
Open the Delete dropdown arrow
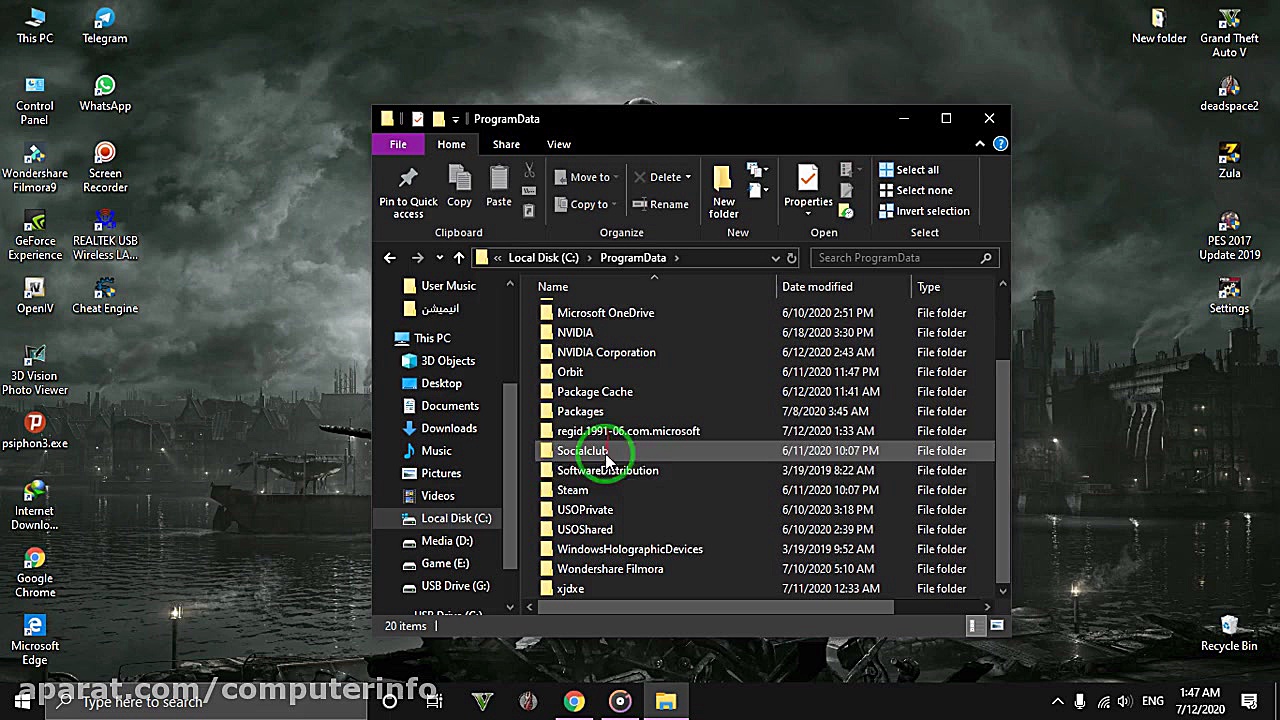point(688,177)
